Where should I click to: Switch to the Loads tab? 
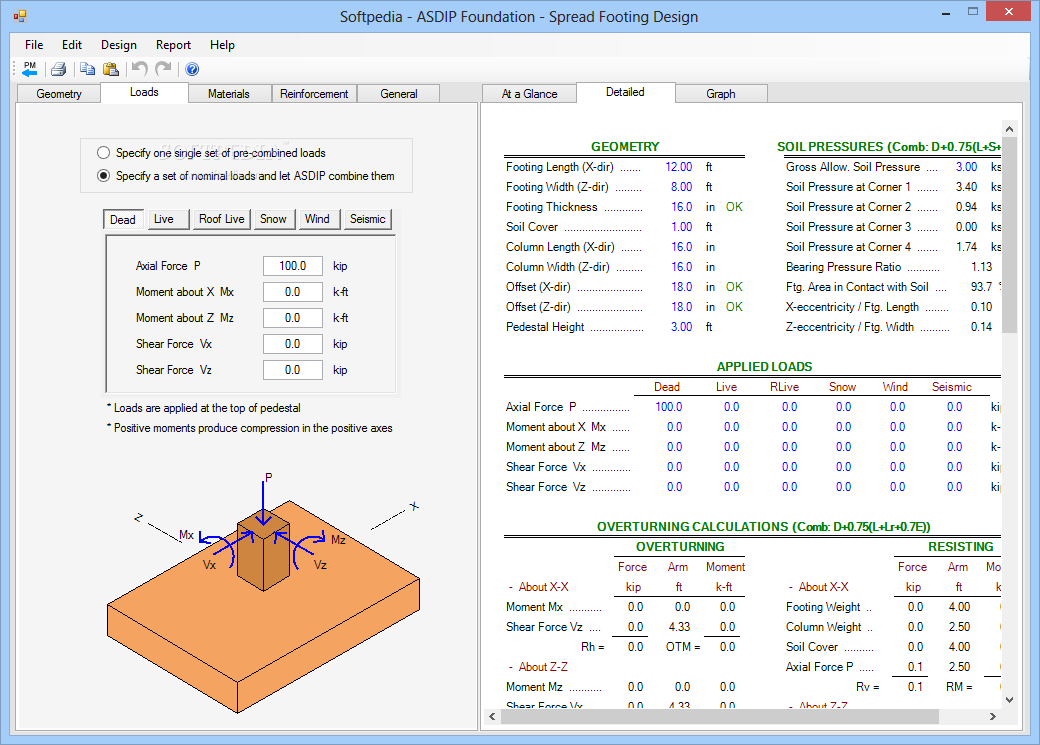[144, 92]
